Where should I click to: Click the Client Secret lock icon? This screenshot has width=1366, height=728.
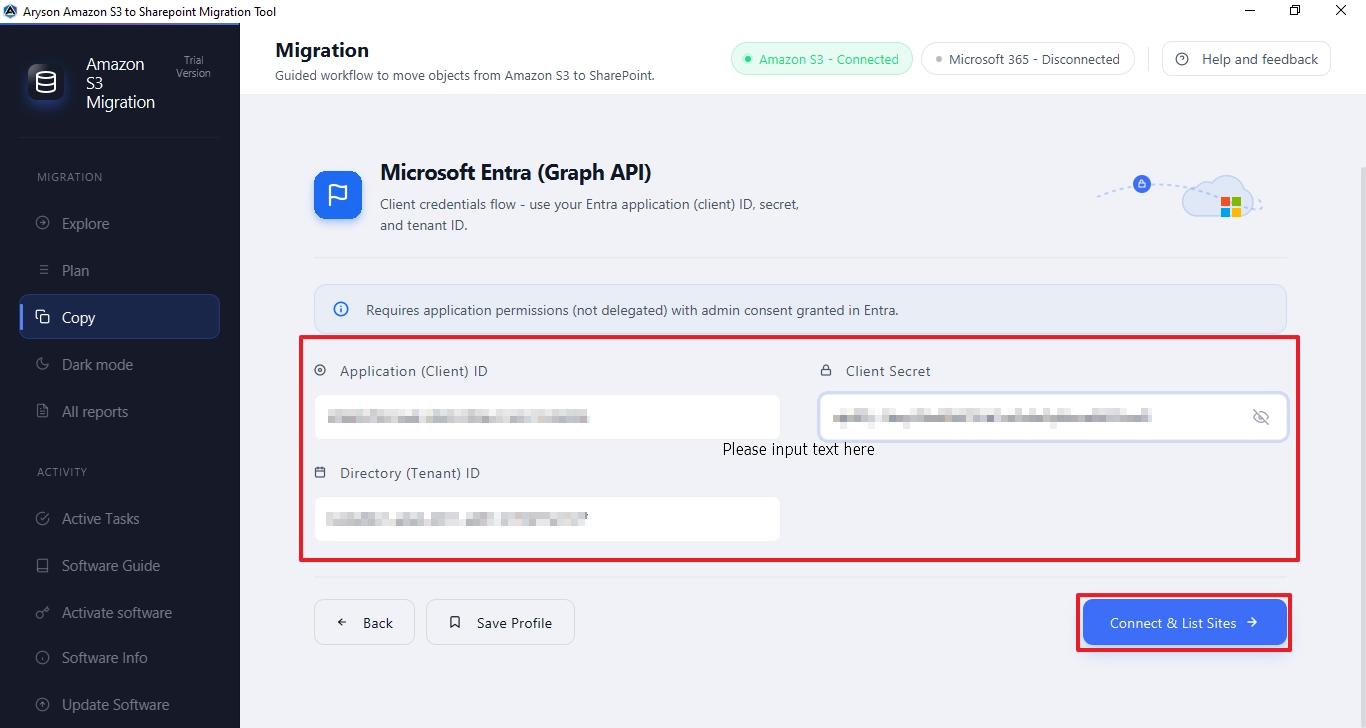click(x=826, y=370)
